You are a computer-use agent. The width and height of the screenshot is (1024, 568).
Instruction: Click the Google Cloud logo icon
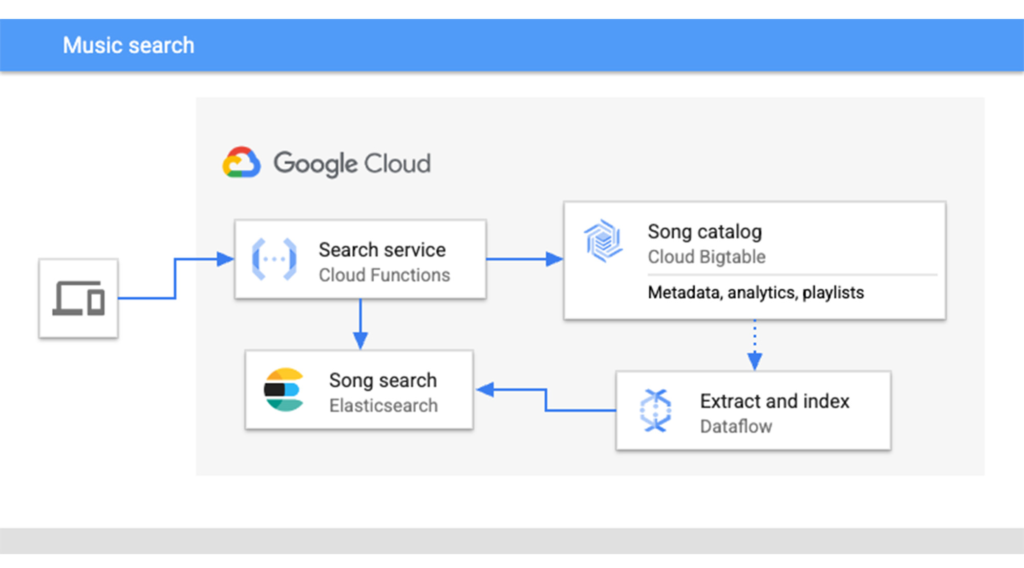pos(242,163)
